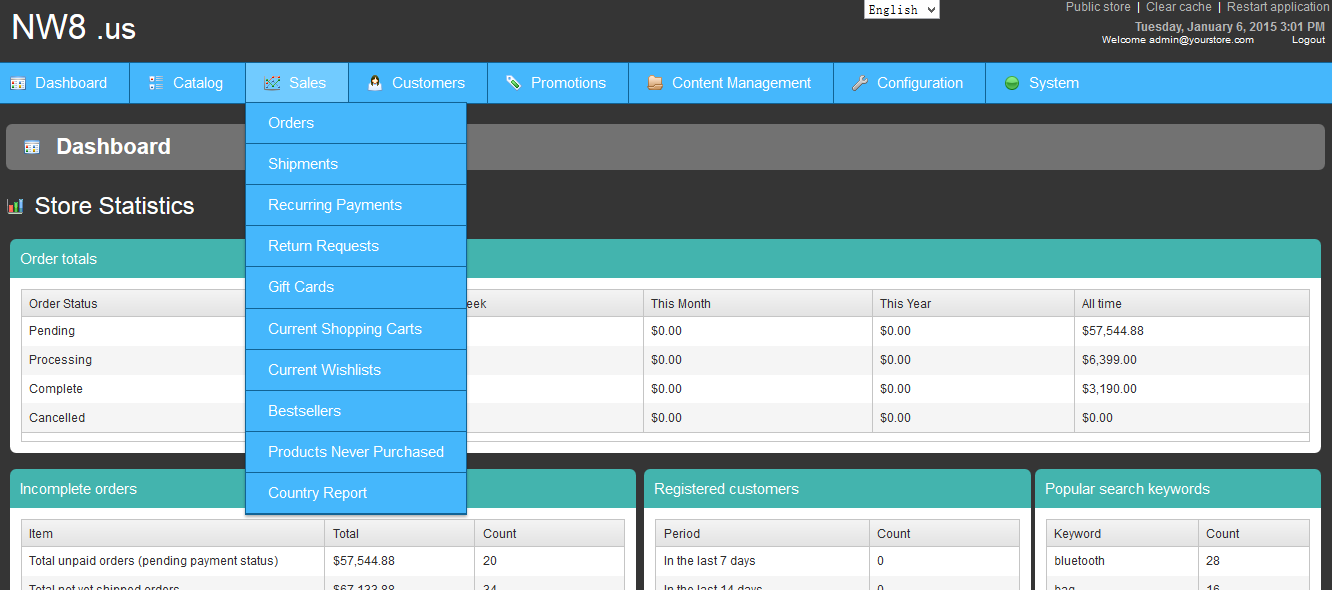Go to Bestsellers in Sales menu
The image size is (1332, 590).
click(x=304, y=411)
